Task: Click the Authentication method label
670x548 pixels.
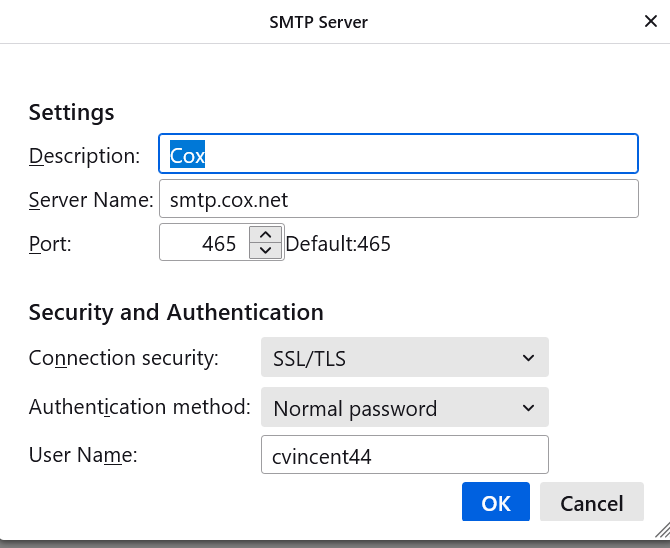Action: pos(139,407)
